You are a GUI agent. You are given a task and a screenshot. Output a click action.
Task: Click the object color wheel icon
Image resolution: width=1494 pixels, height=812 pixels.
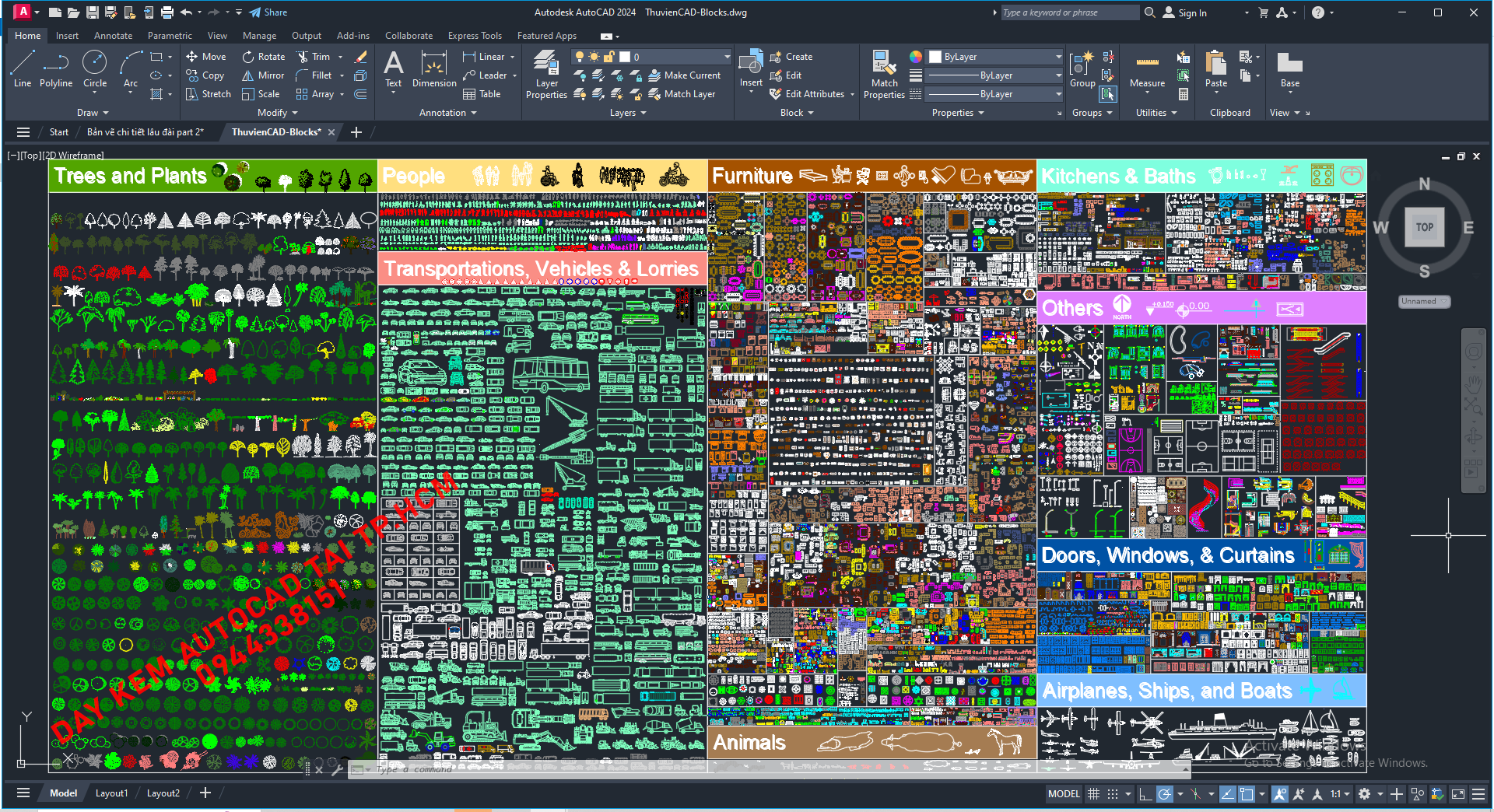(916, 57)
